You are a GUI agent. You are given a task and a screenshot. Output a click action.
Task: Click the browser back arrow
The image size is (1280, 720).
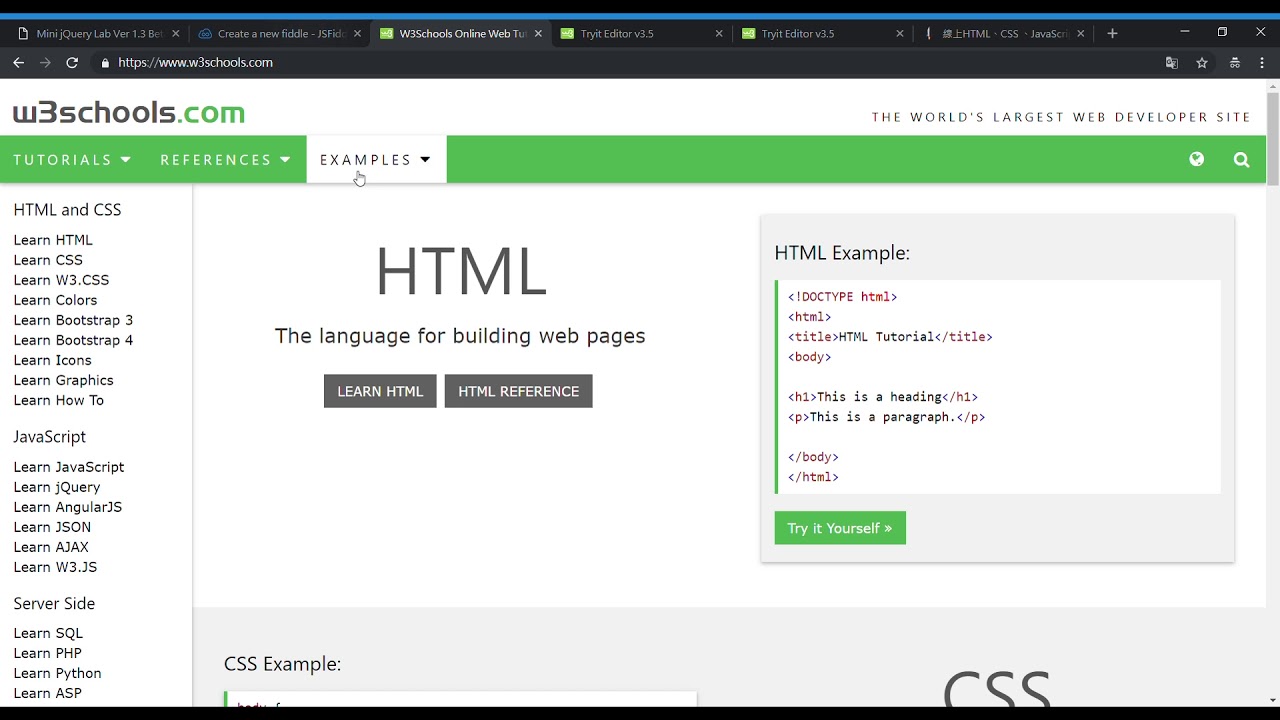coord(18,62)
